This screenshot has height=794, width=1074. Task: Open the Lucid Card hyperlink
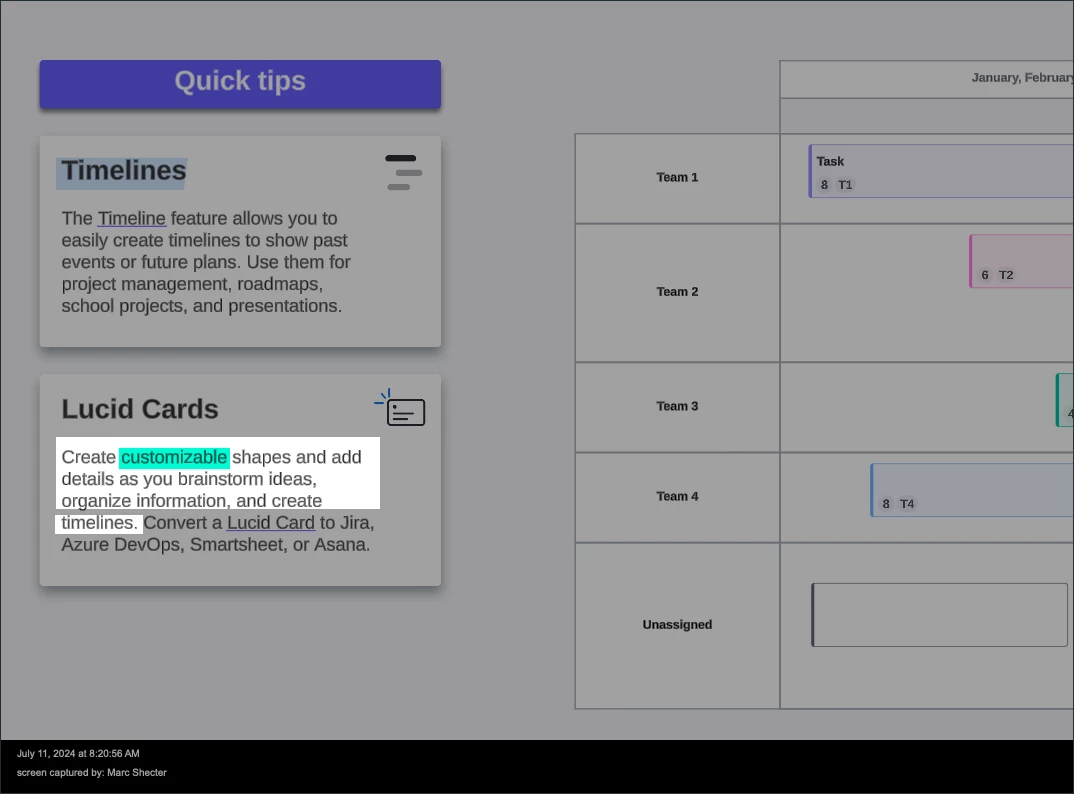271,523
